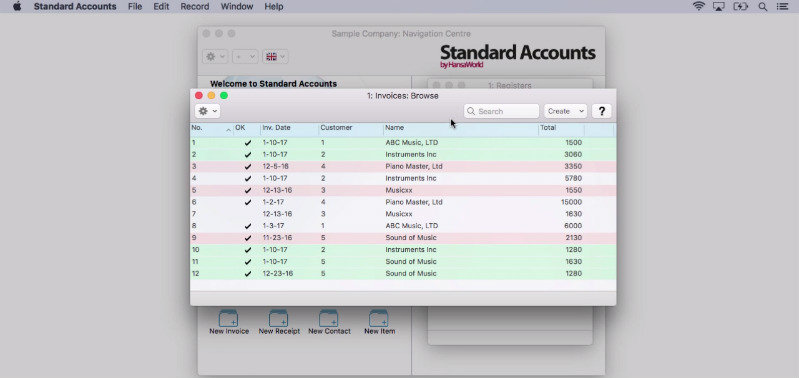Open the plus dropdown in Navigation Centre
The width and height of the screenshot is (799, 378).
pyautogui.click(x=245, y=57)
